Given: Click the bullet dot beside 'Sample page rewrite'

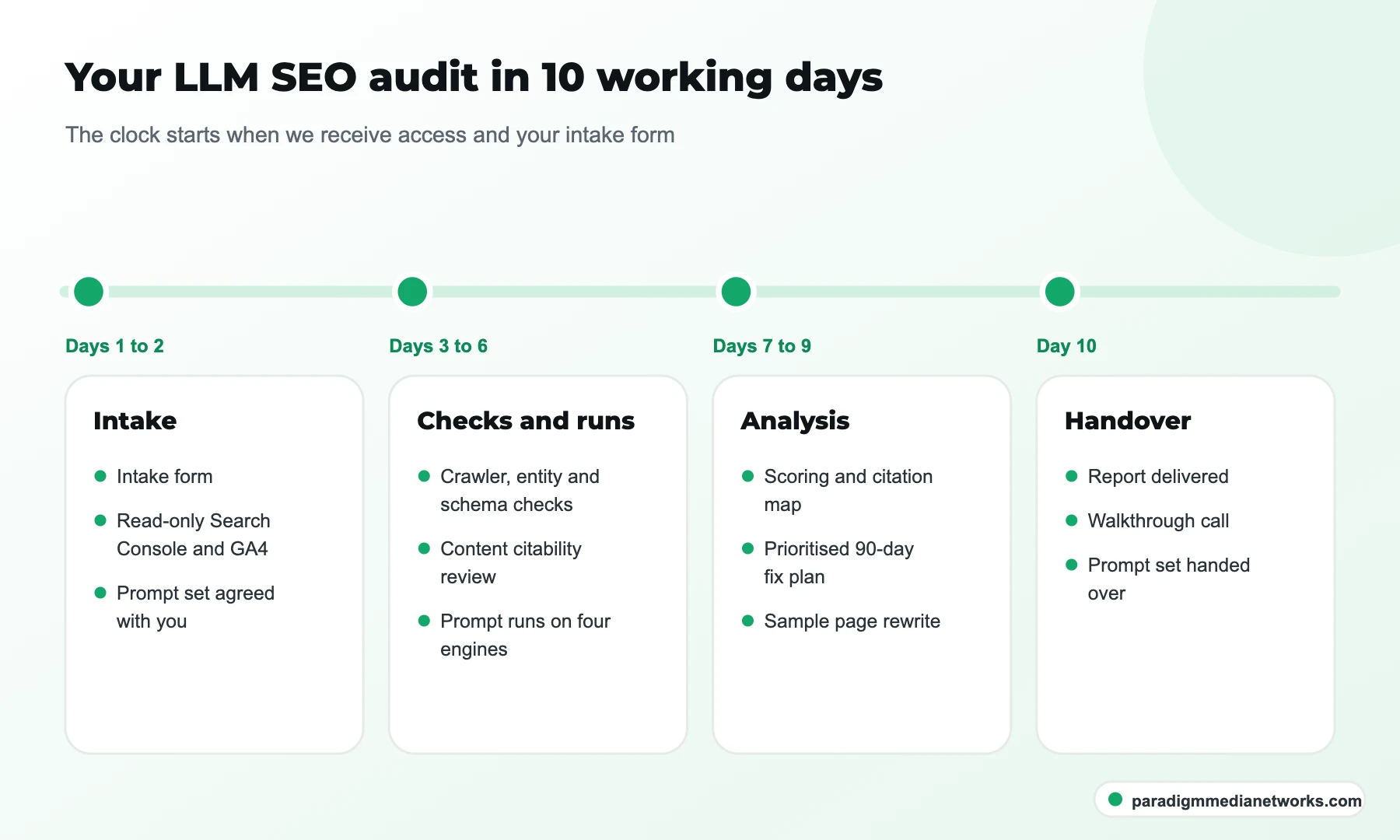Looking at the screenshot, I should [x=747, y=621].
